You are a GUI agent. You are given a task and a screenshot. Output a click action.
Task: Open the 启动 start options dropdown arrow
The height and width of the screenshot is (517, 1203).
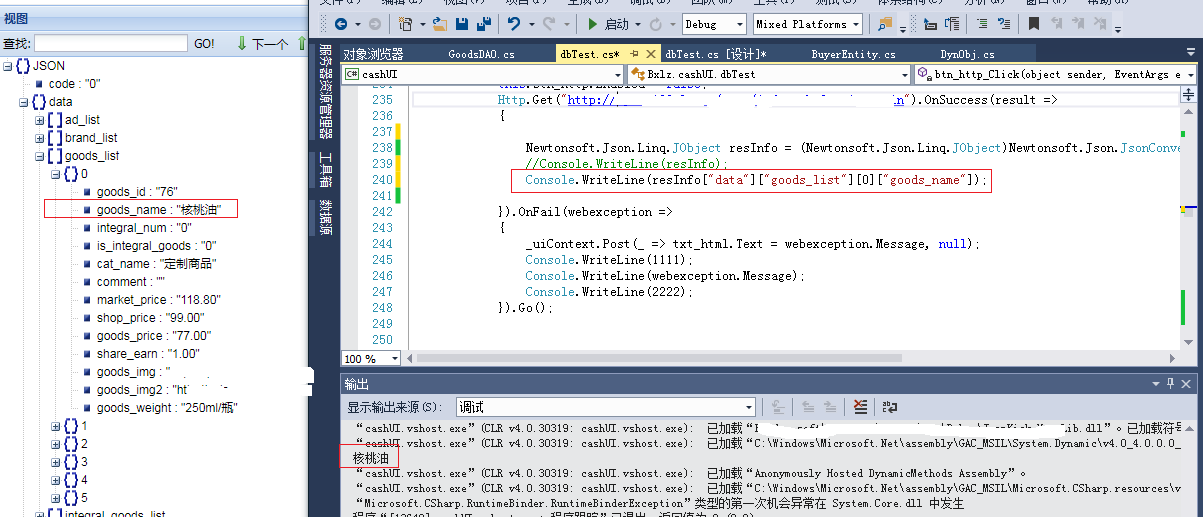coord(637,24)
